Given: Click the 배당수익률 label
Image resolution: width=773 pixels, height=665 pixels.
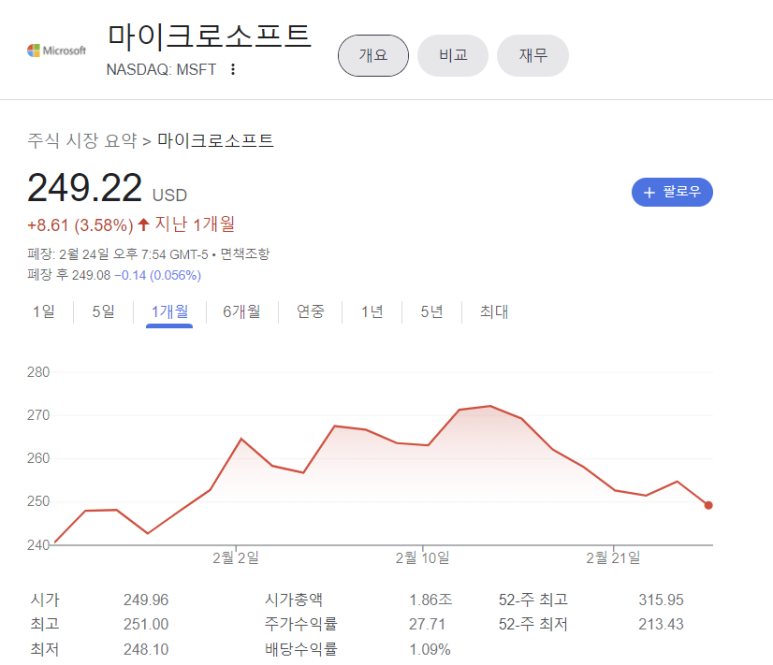Looking at the screenshot, I should (x=301, y=649).
